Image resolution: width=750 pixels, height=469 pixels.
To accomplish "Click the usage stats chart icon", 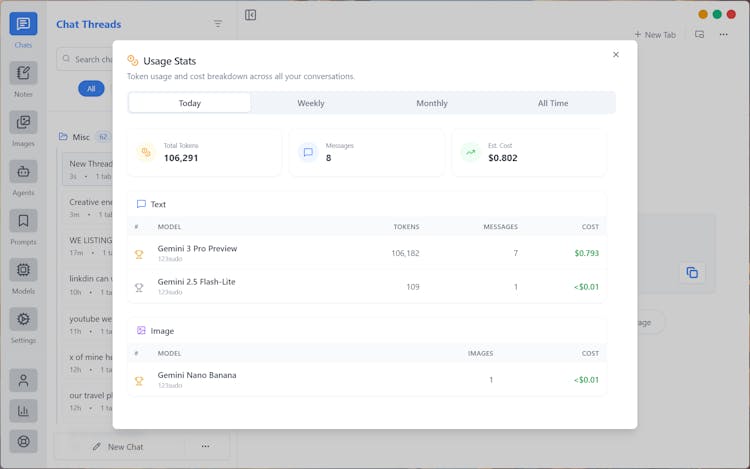I will (x=23, y=410).
